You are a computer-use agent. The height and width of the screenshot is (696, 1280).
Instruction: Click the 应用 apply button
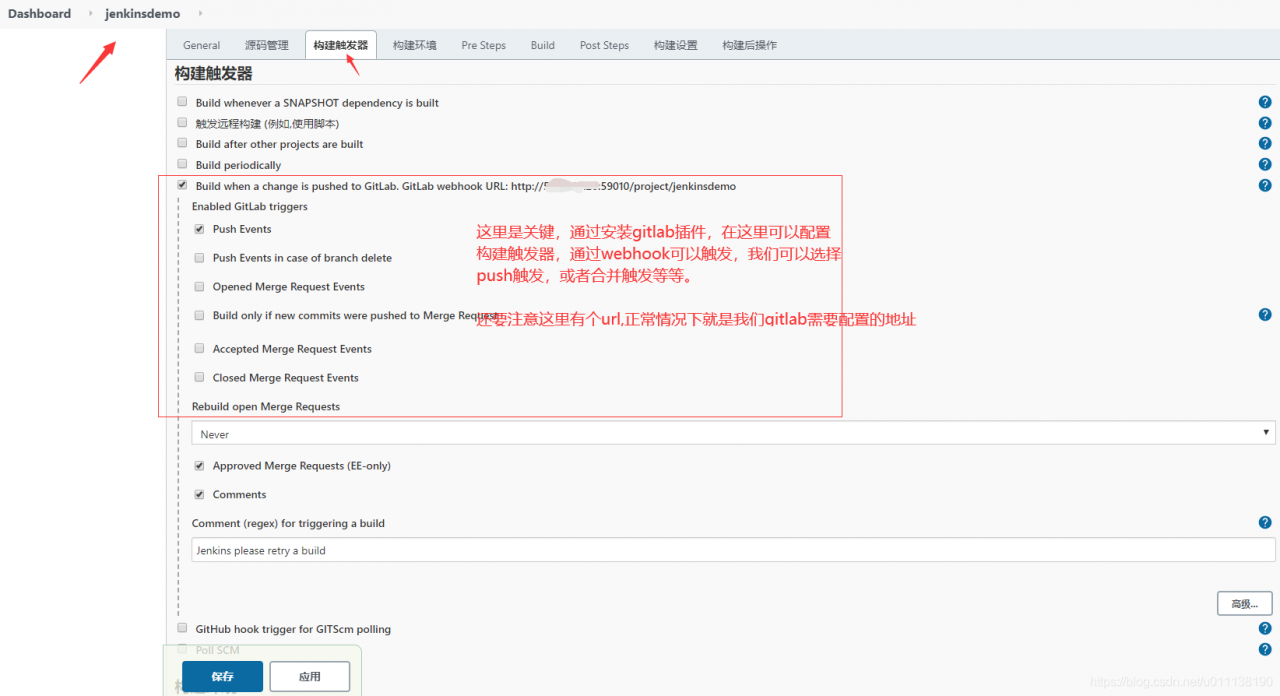310,676
